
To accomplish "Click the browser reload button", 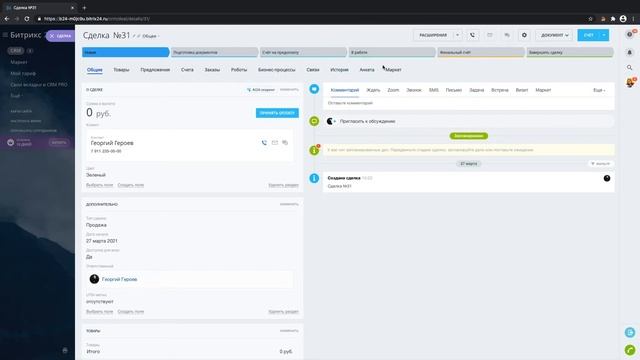I will (x=27, y=19).
